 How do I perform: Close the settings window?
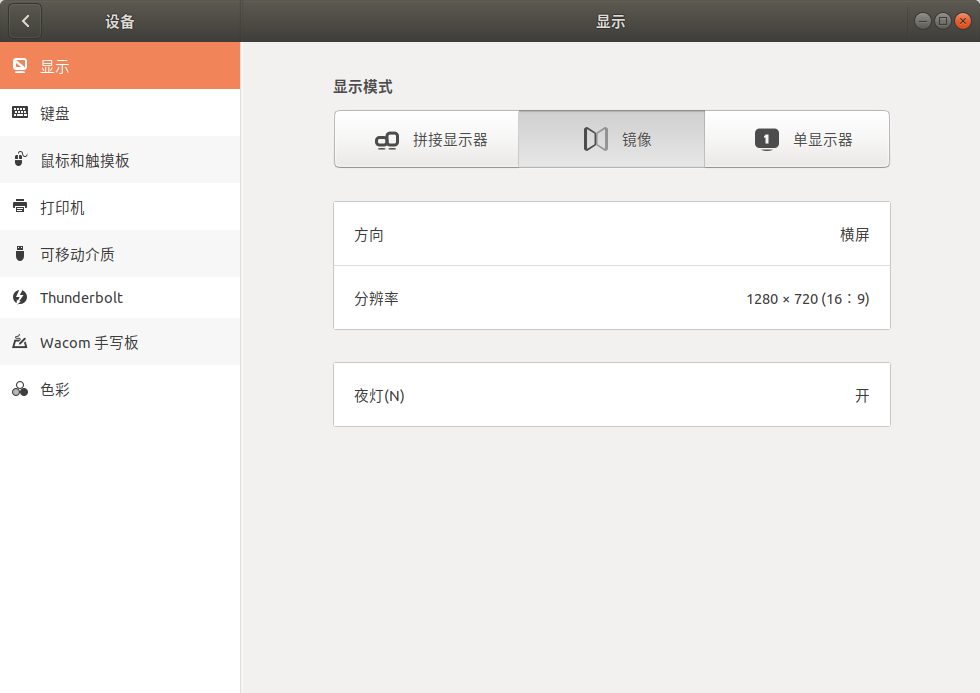click(x=963, y=21)
